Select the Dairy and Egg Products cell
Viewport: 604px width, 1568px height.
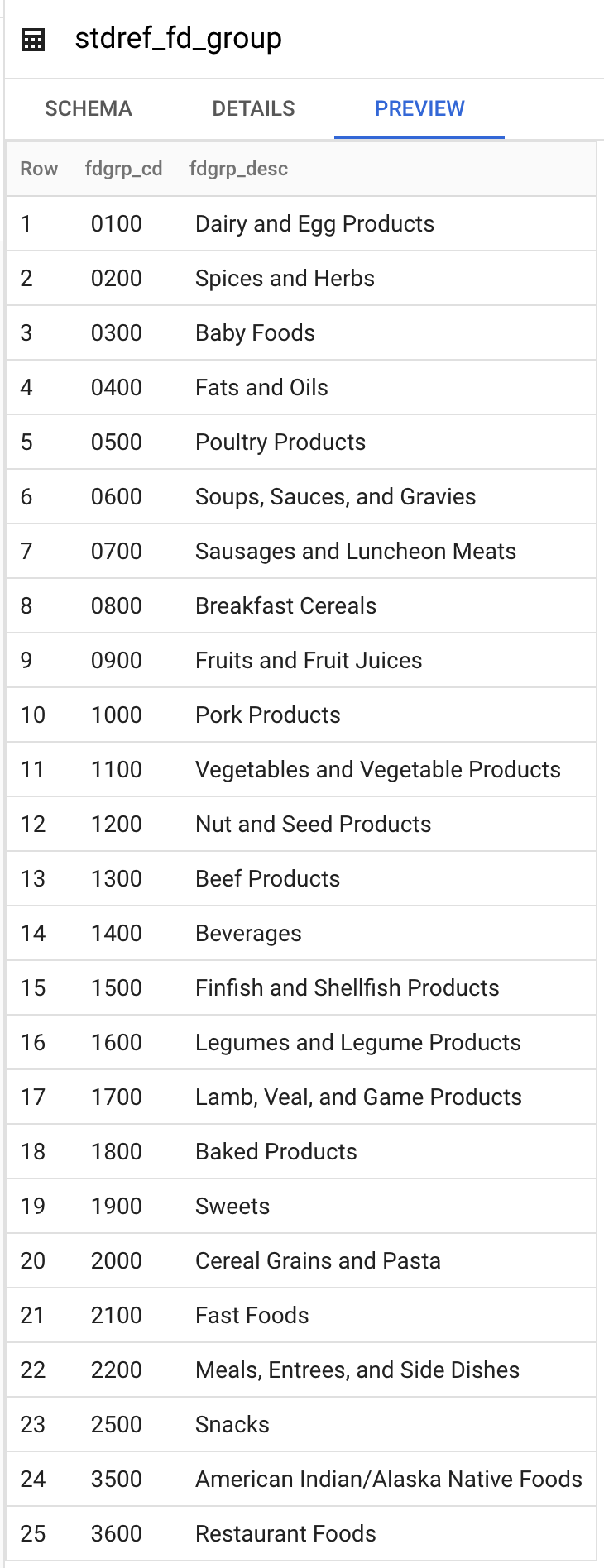(314, 224)
